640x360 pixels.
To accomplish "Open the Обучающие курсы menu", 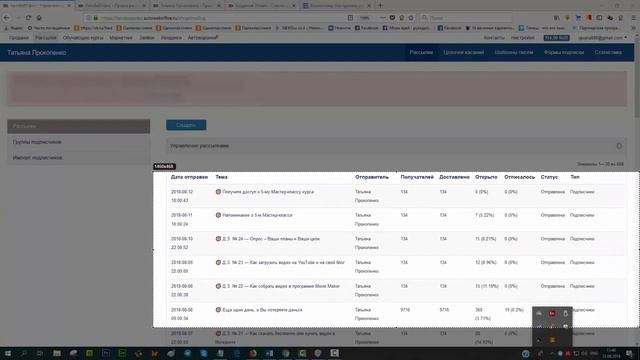I will [x=83, y=38].
